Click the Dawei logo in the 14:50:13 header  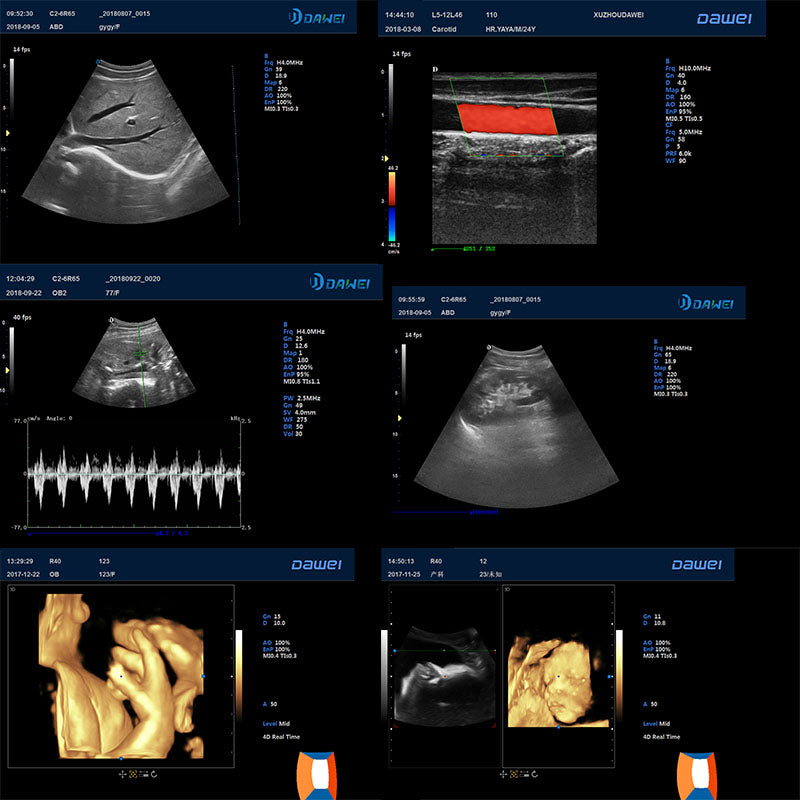point(696,564)
